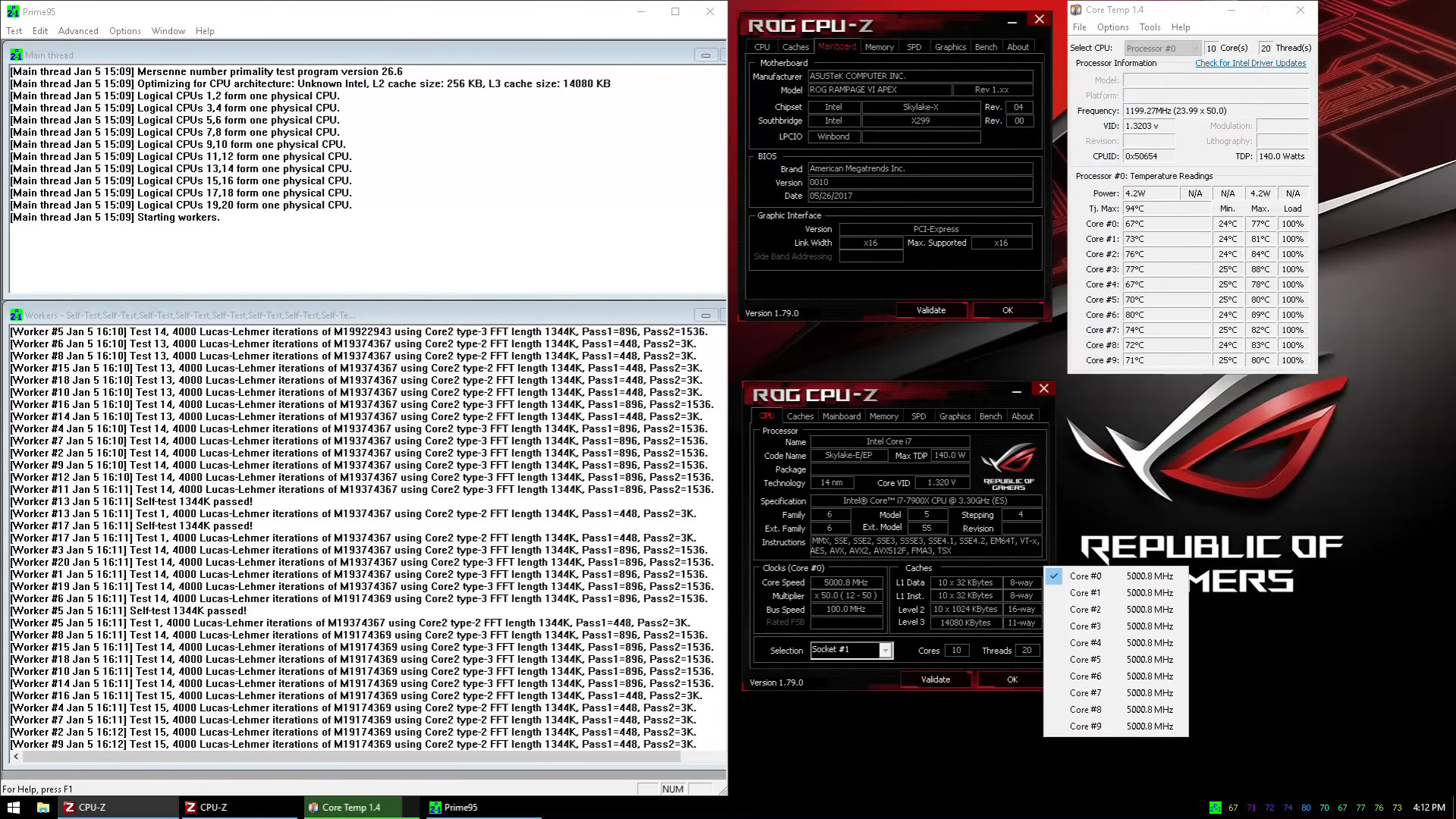Switch to Bench tab in upper CPU-Z
This screenshot has height=819, width=1456.
tap(985, 47)
